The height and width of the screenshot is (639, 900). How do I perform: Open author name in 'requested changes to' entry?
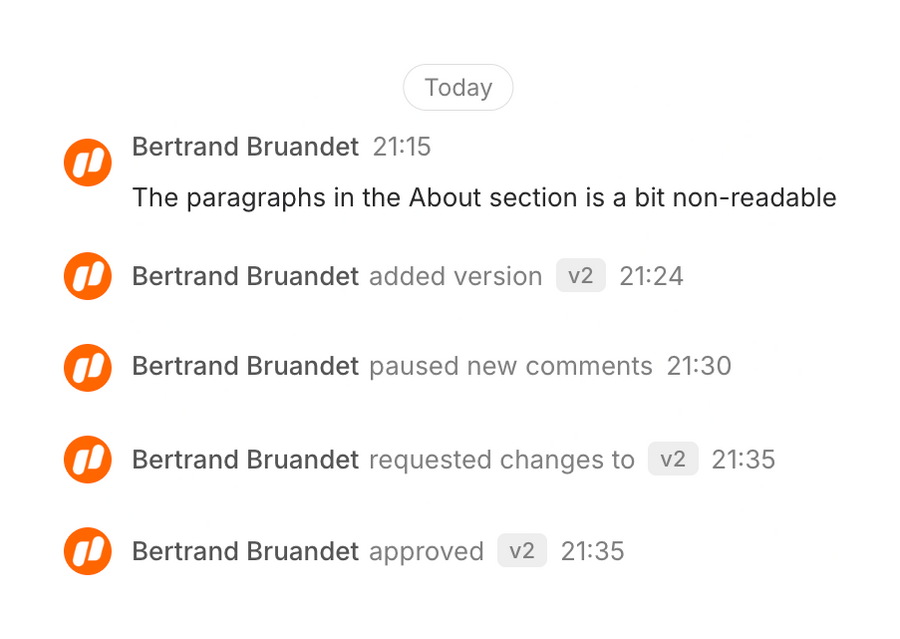245,460
